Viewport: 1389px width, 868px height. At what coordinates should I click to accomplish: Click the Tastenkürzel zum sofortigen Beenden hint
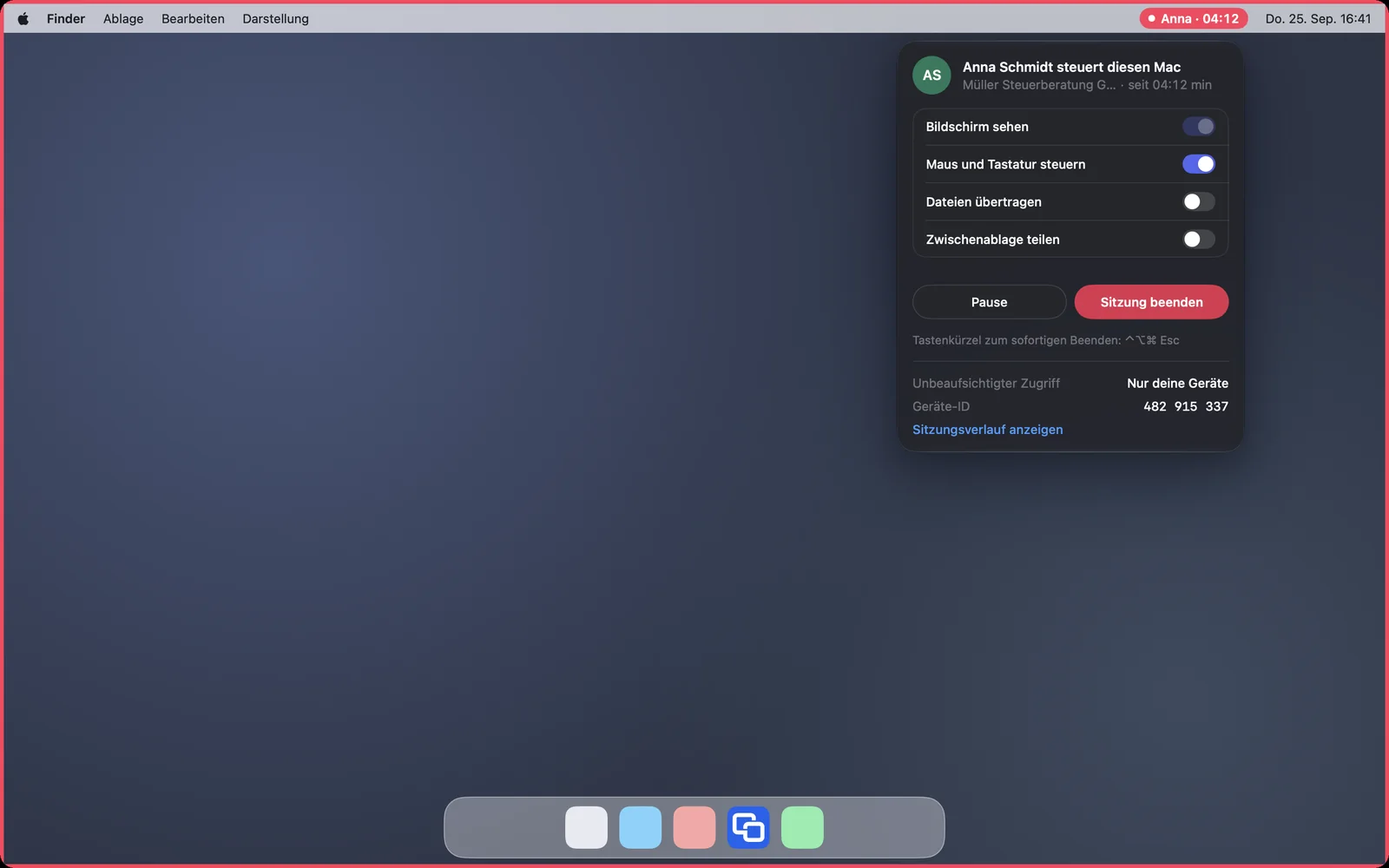click(x=1045, y=340)
